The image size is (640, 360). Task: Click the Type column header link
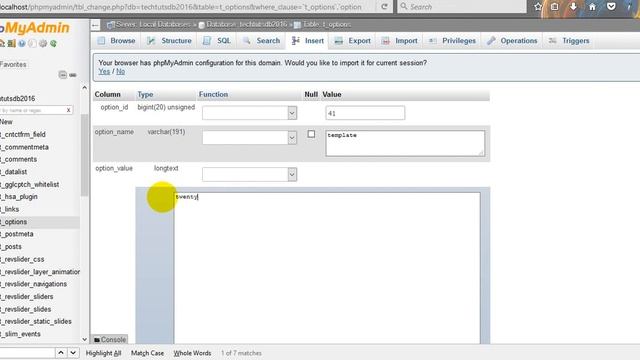(x=145, y=94)
